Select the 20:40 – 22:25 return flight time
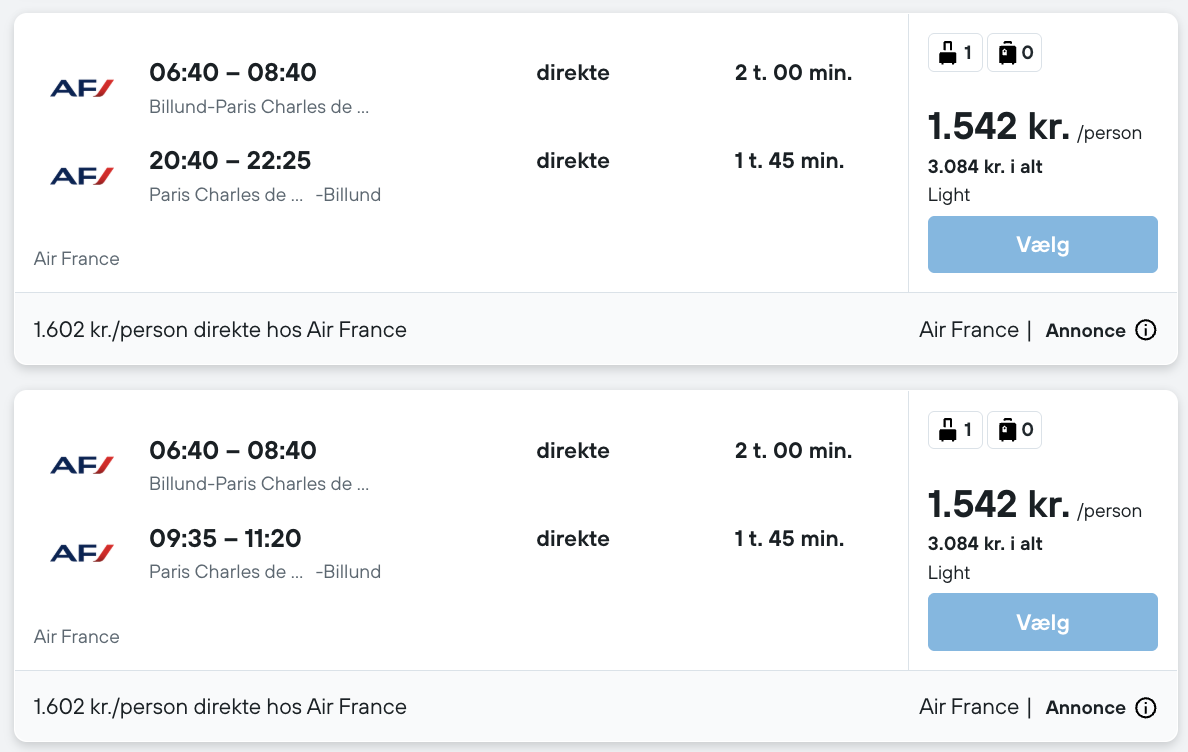This screenshot has width=1188, height=752. pos(230,160)
